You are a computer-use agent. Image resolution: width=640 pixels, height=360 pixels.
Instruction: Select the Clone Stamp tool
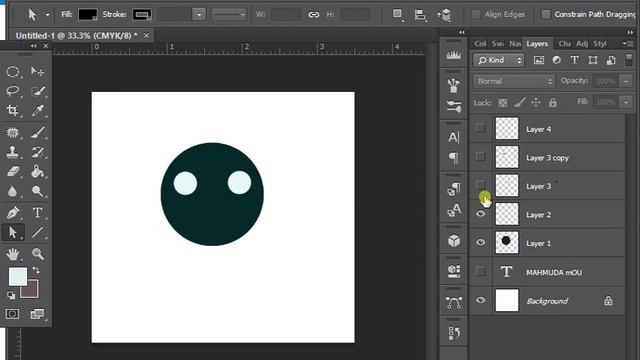pyautogui.click(x=13, y=152)
